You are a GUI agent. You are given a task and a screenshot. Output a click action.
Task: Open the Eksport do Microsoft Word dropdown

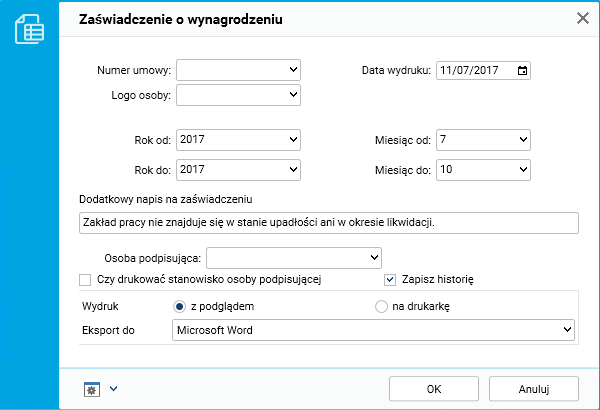click(373, 329)
